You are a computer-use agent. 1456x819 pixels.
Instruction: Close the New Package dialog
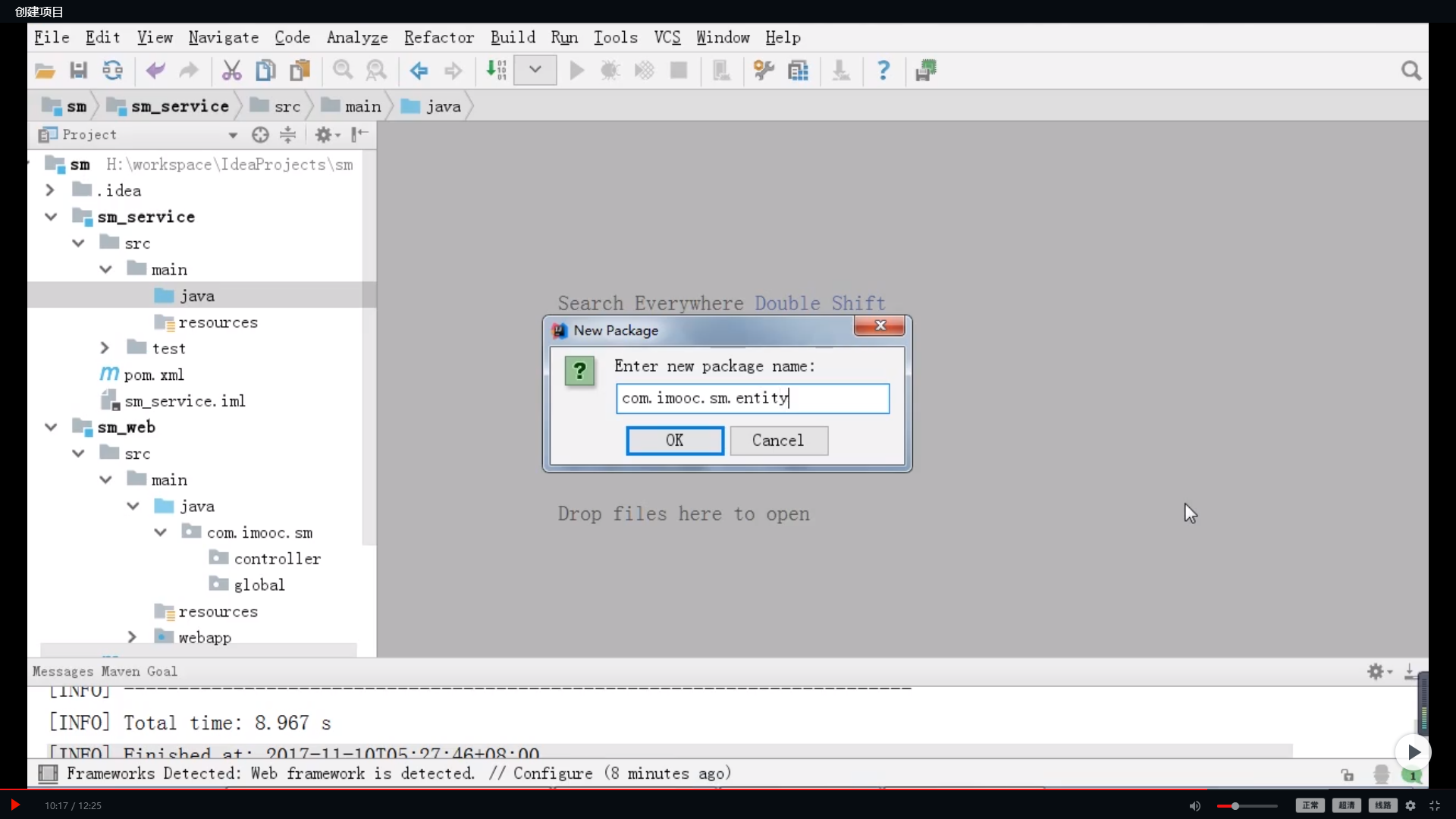point(880,325)
